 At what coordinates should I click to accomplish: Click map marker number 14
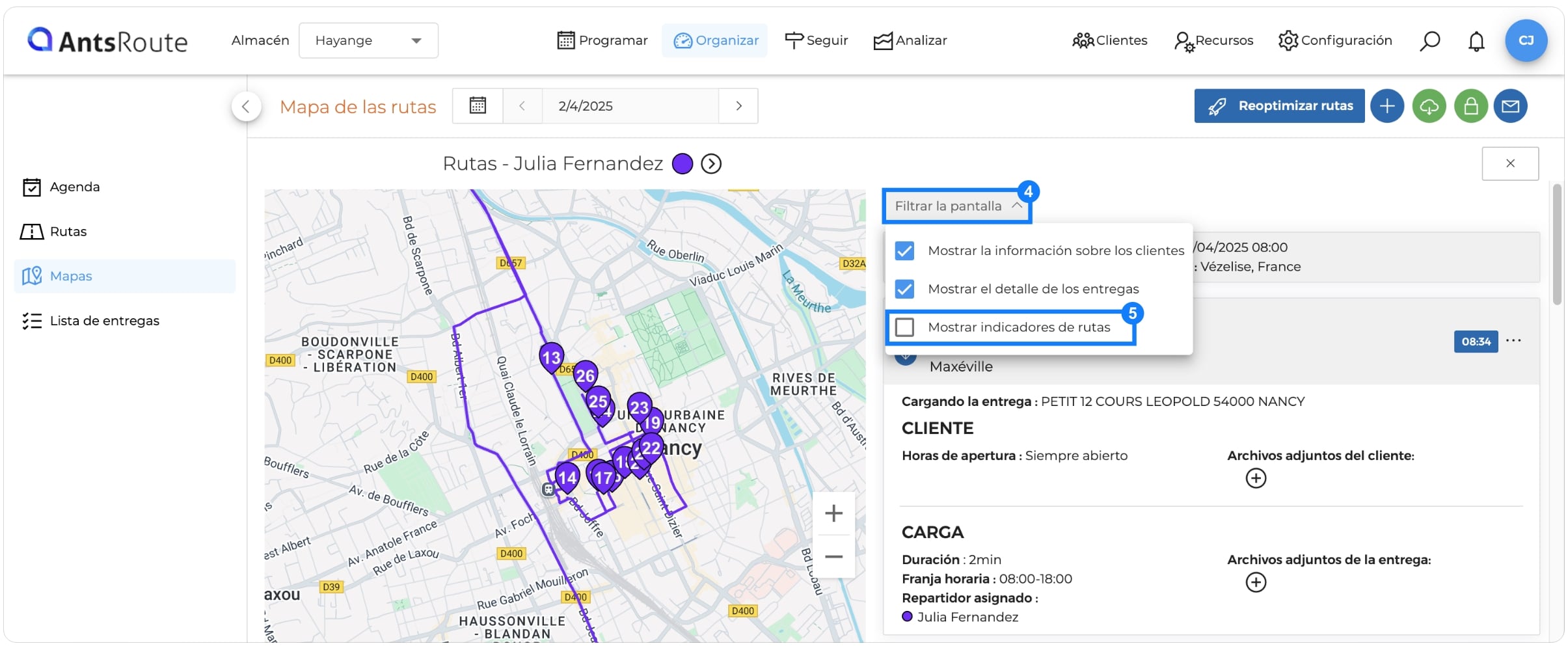coord(567,477)
